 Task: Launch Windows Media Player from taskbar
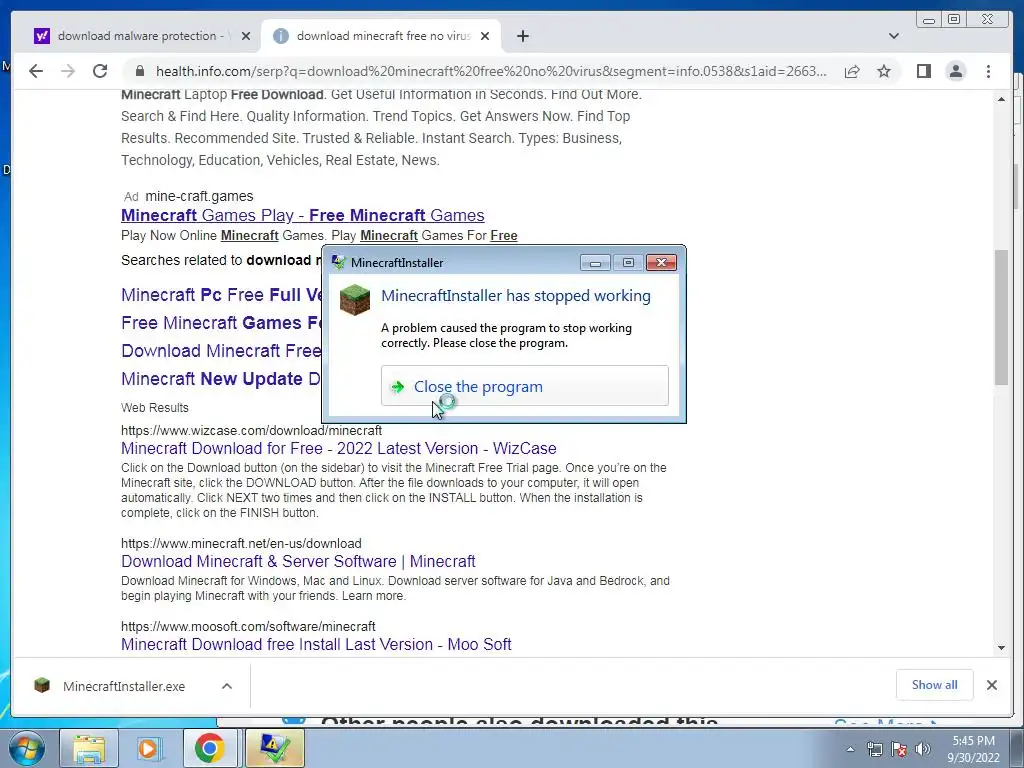coord(149,748)
